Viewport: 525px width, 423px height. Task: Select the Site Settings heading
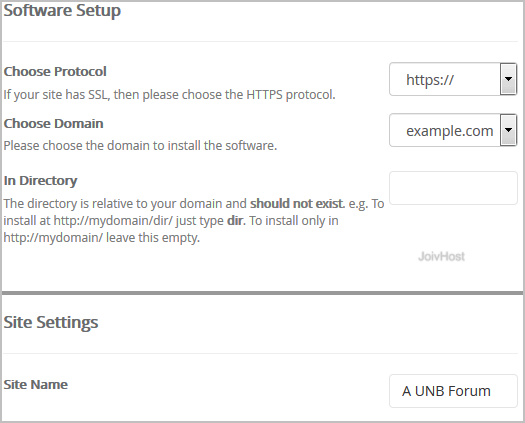pos(51,322)
